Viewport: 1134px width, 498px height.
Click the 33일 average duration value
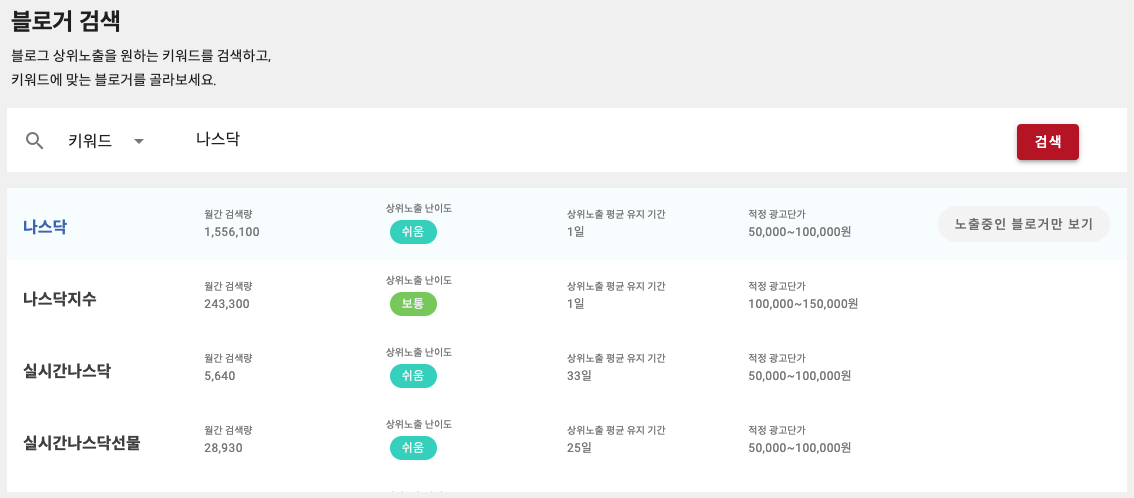pyautogui.click(x=579, y=376)
